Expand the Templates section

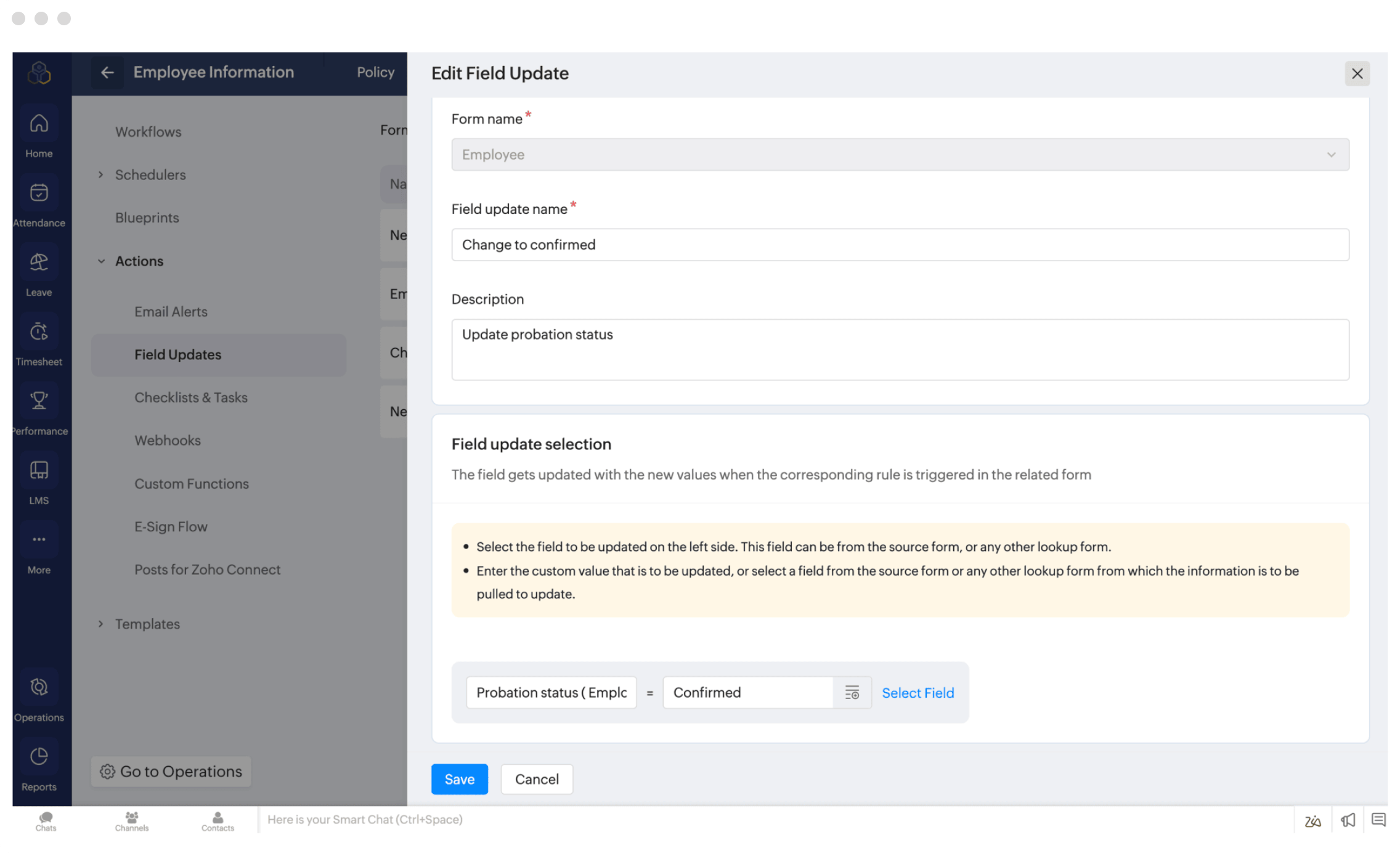pos(101,624)
